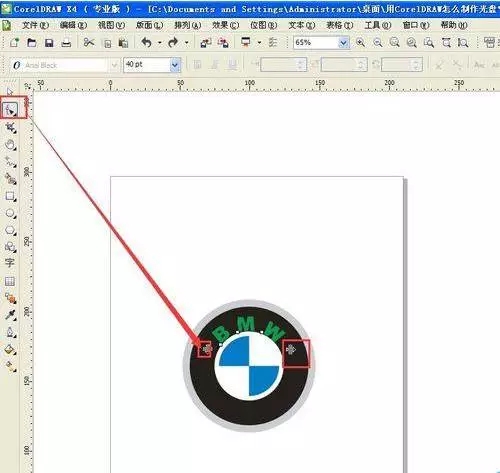The image size is (500, 473).
Task: Copy the selection
Action: 107,43
